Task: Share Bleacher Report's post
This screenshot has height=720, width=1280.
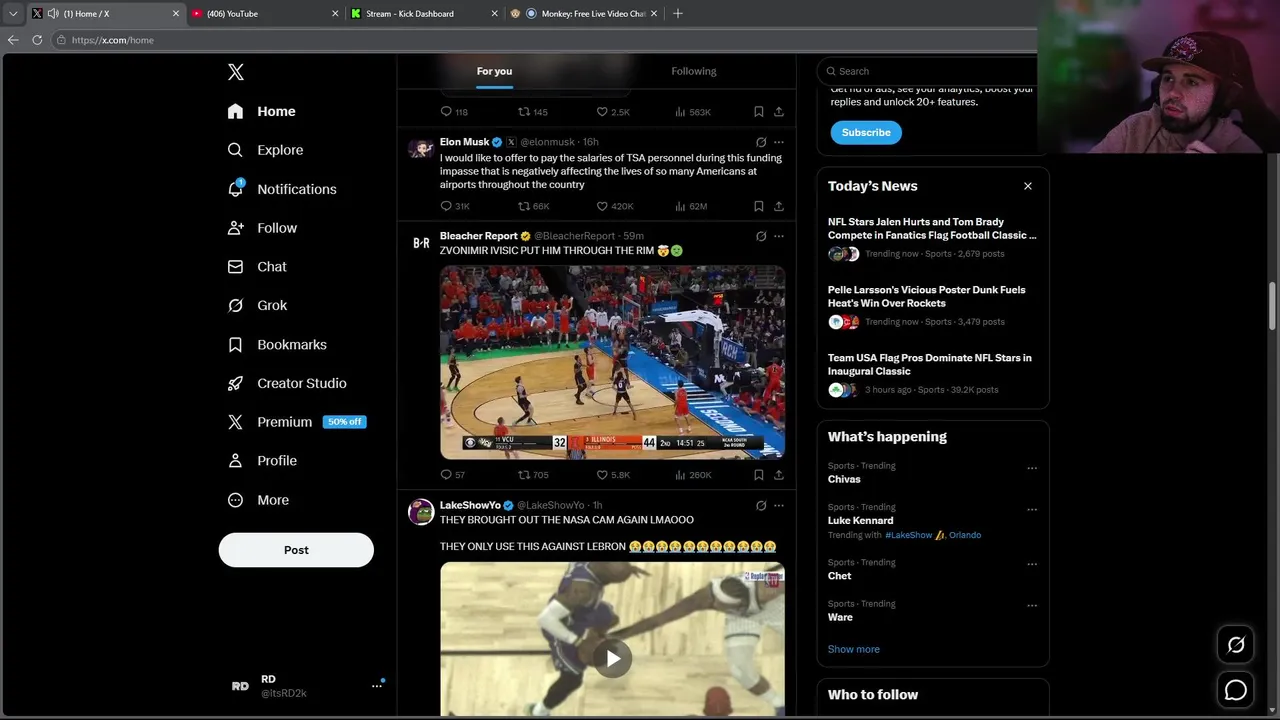Action: [x=779, y=475]
